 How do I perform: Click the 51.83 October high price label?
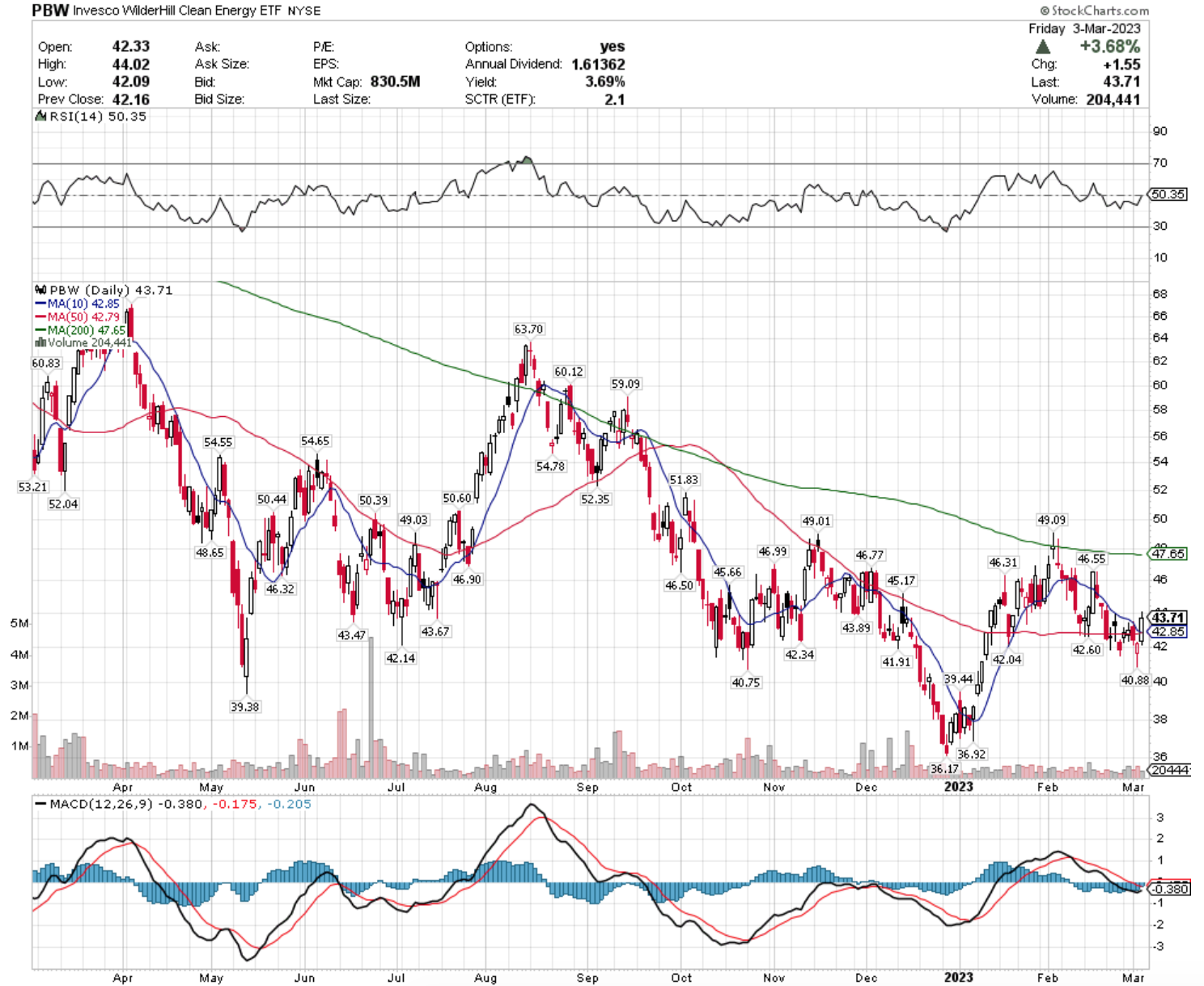(x=684, y=480)
